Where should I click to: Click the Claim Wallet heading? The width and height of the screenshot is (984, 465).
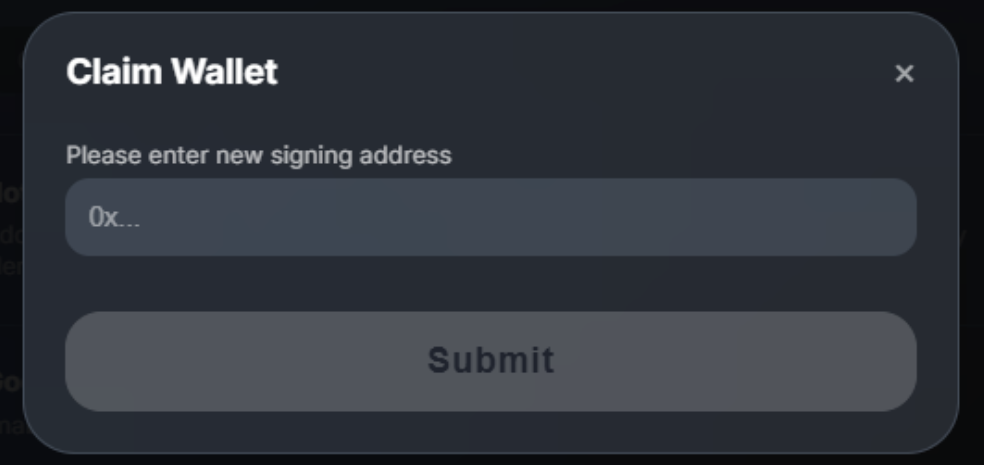tap(171, 72)
